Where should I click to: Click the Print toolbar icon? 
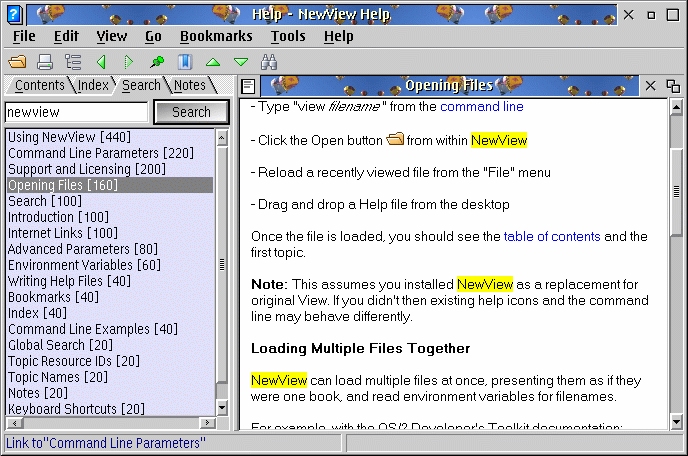(45, 62)
